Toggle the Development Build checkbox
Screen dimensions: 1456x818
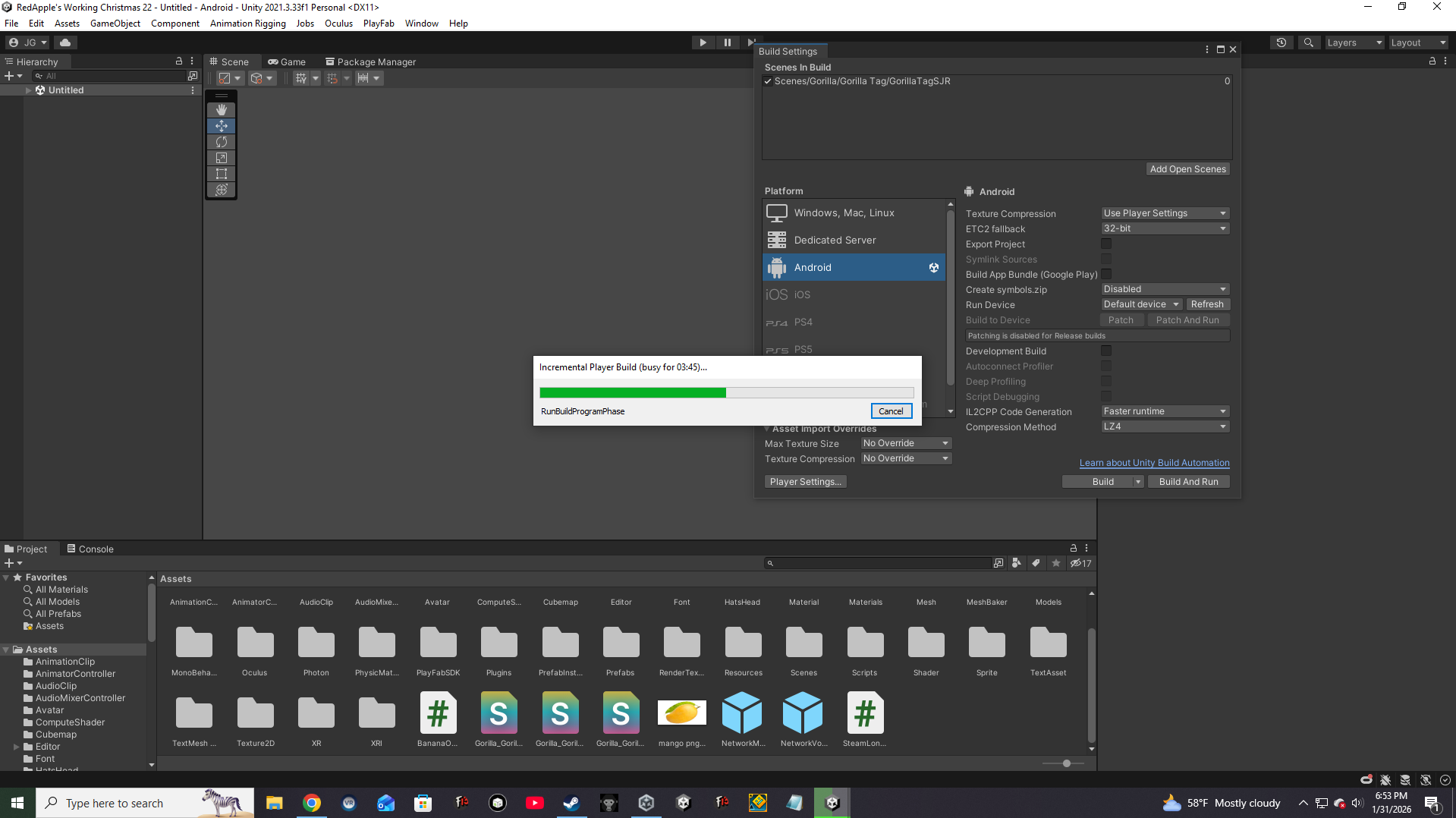tap(1106, 351)
